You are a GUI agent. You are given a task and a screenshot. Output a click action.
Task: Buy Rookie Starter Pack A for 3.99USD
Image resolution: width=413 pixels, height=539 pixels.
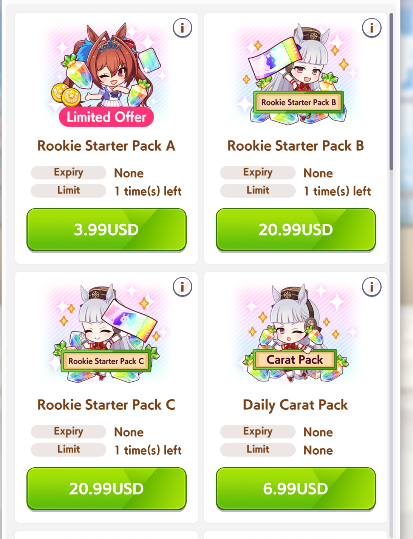(107, 229)
